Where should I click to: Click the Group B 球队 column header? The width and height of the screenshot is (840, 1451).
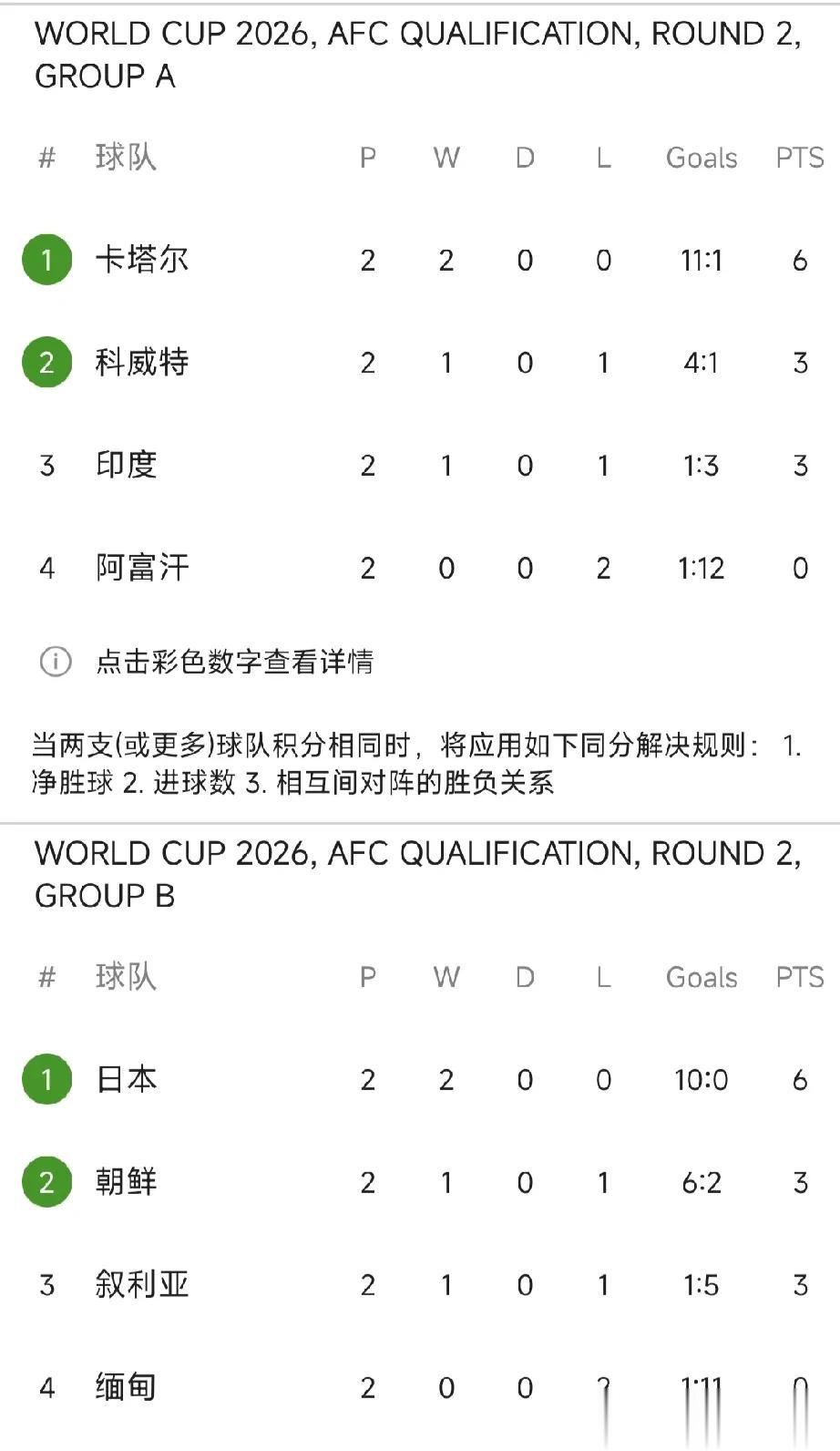tap(127, 977)
